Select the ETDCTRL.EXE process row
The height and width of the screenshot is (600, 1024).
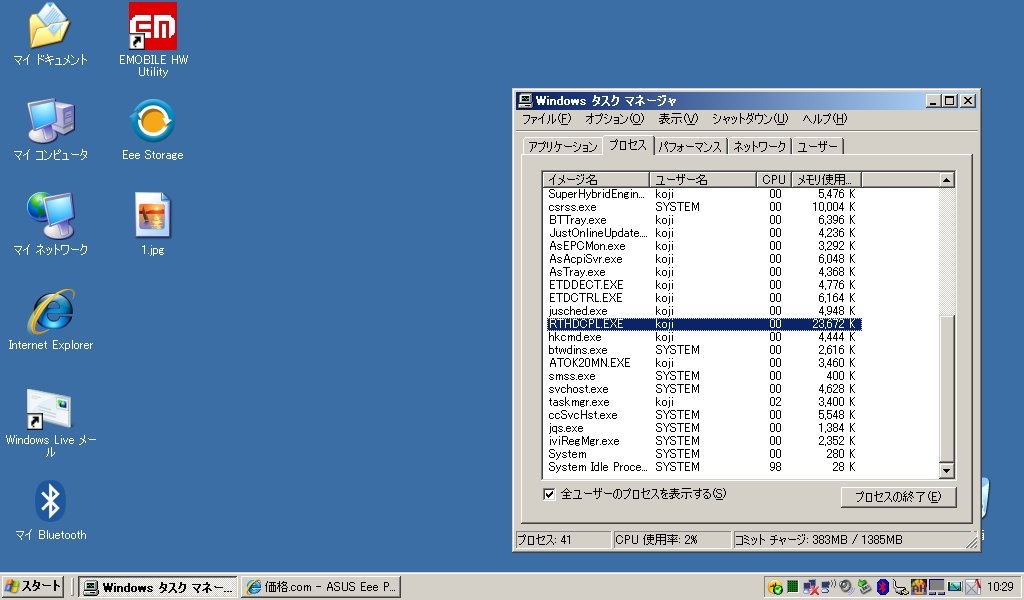click(702, 298)
